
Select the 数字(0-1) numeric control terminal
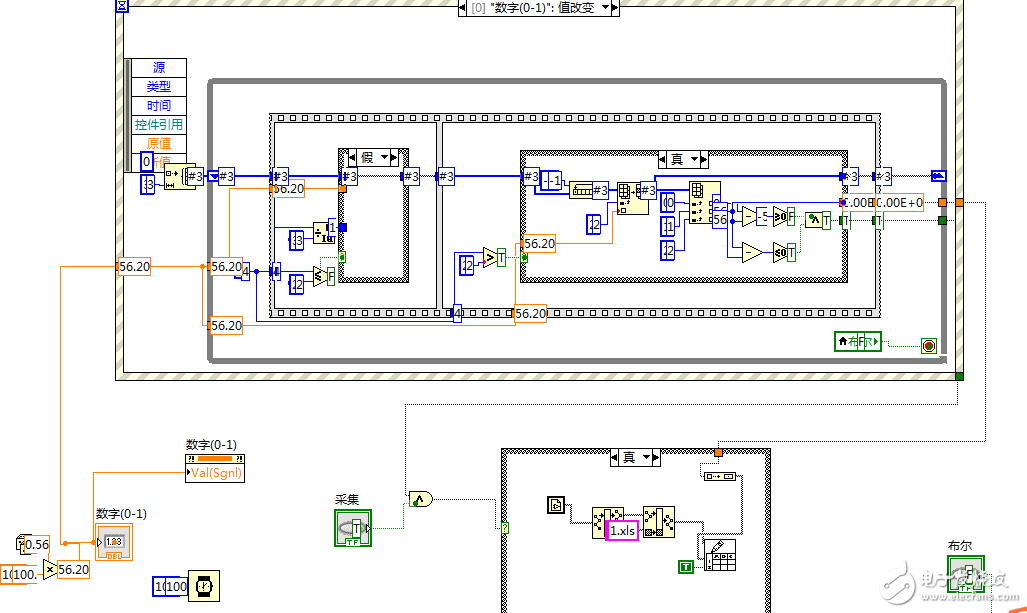tap(114, 542)
